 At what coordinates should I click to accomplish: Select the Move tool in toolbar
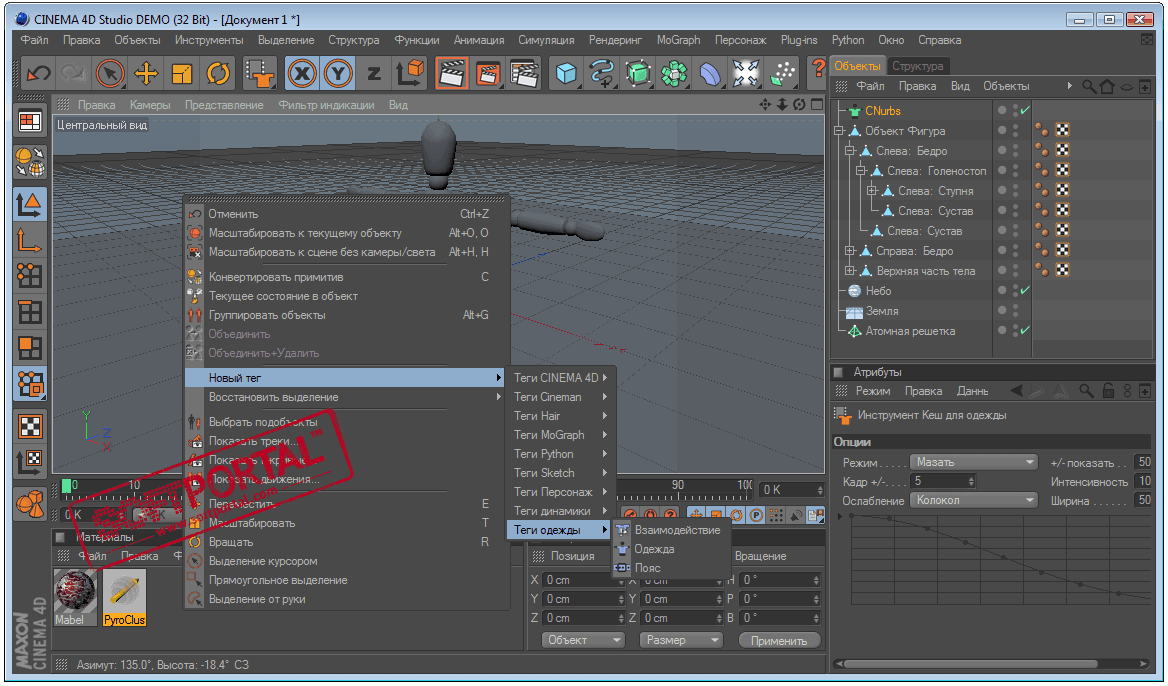[x=146, y=73]
